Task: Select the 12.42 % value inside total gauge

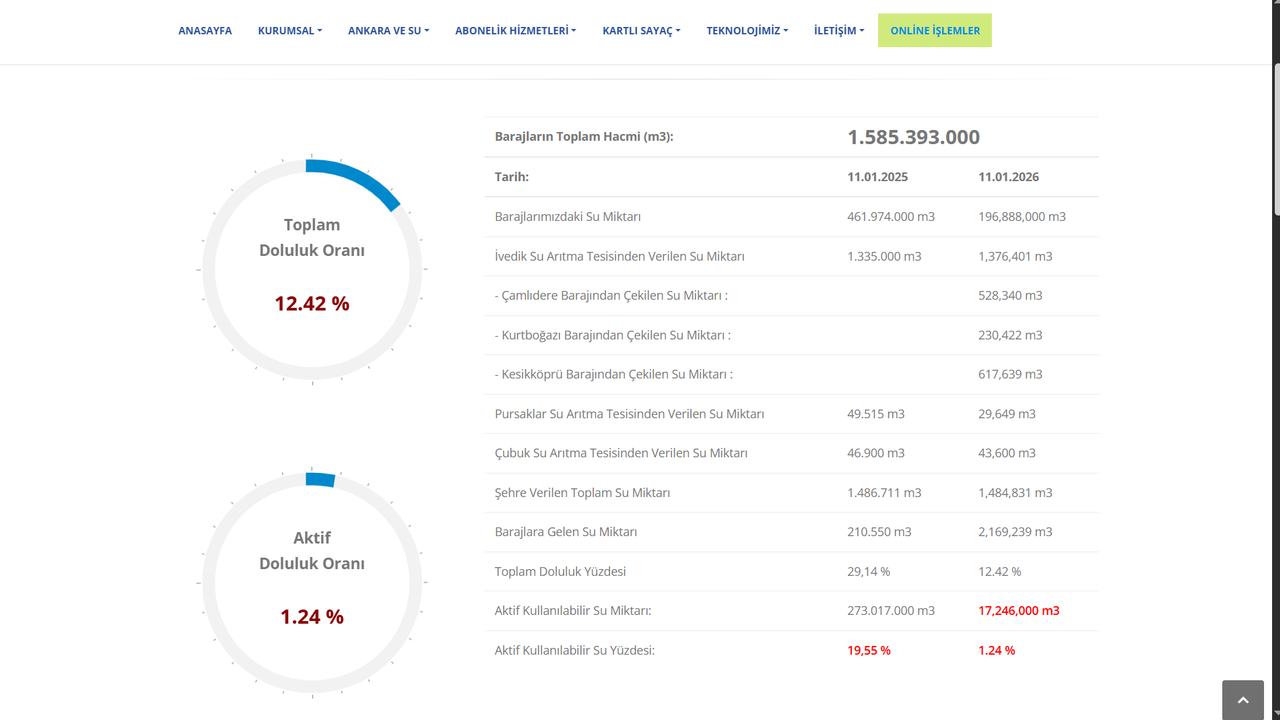Action: coord(312,304)
